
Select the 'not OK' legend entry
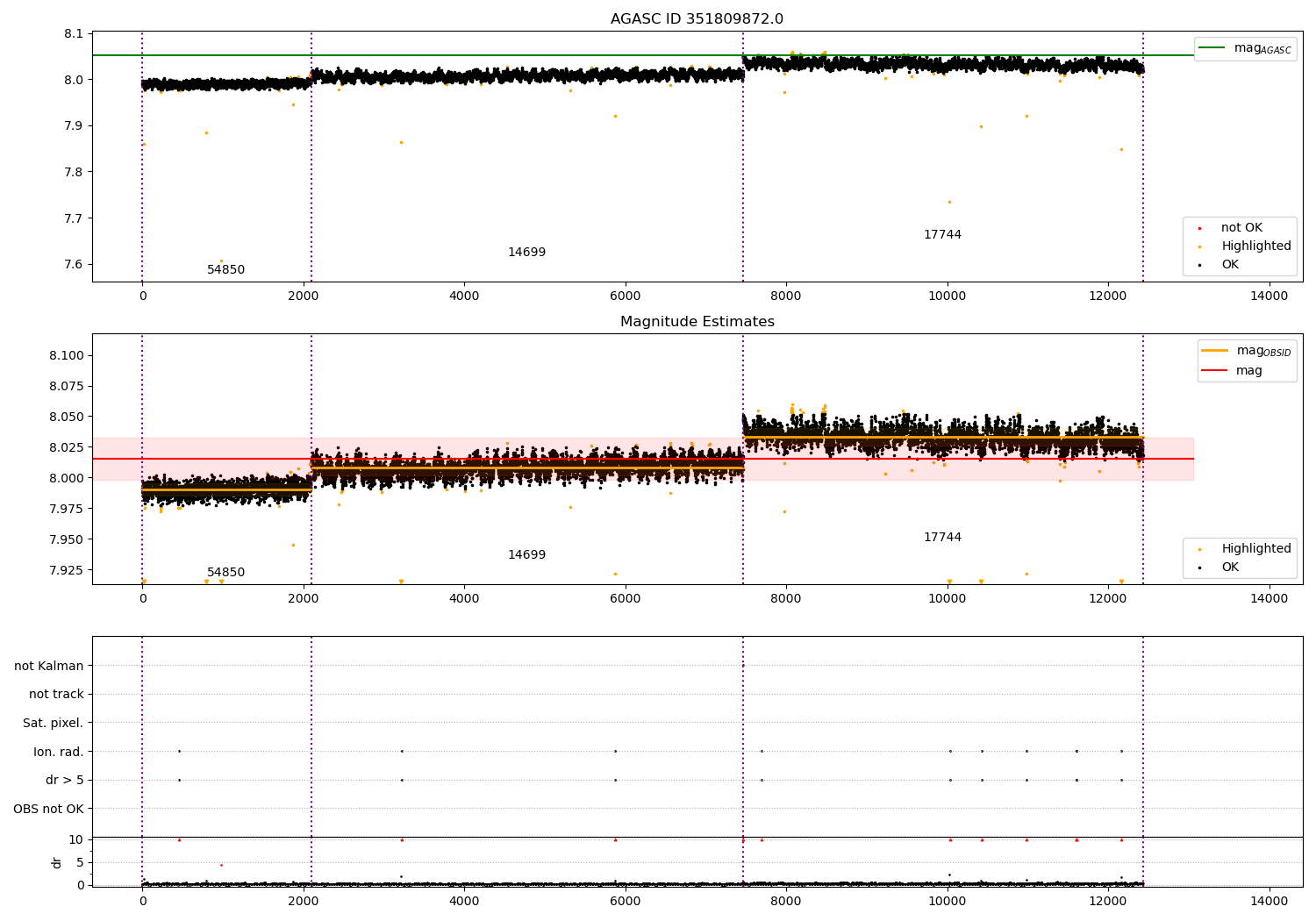[1241, 227]
